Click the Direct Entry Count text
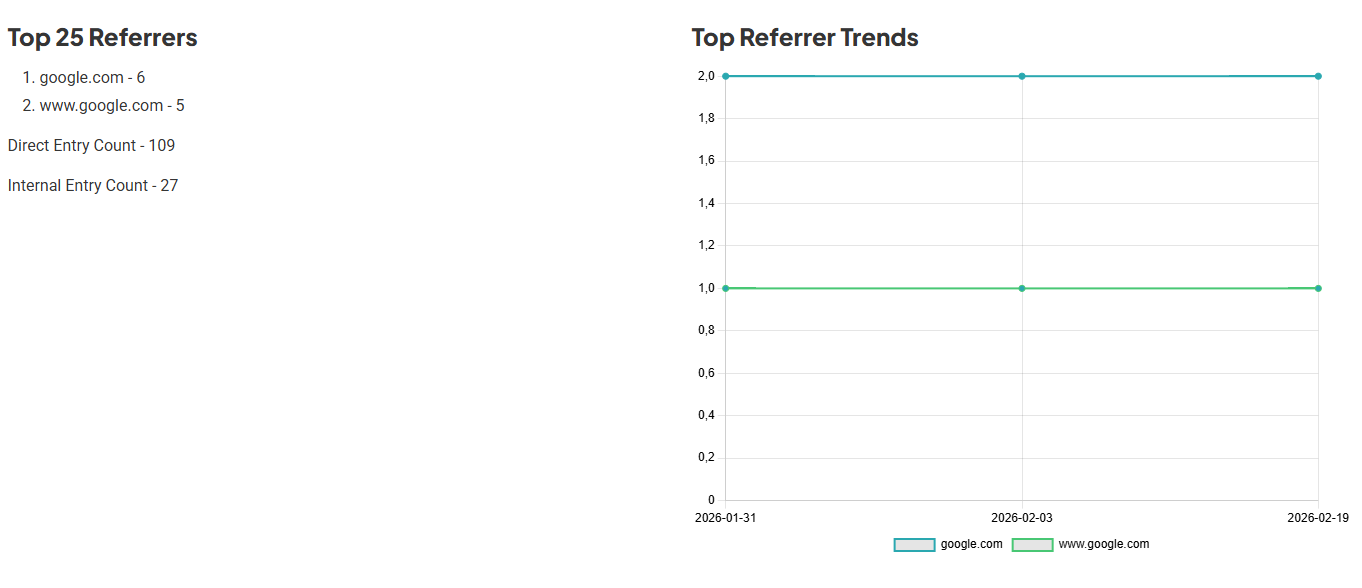 pyautogui.click(x=91, y=146)
